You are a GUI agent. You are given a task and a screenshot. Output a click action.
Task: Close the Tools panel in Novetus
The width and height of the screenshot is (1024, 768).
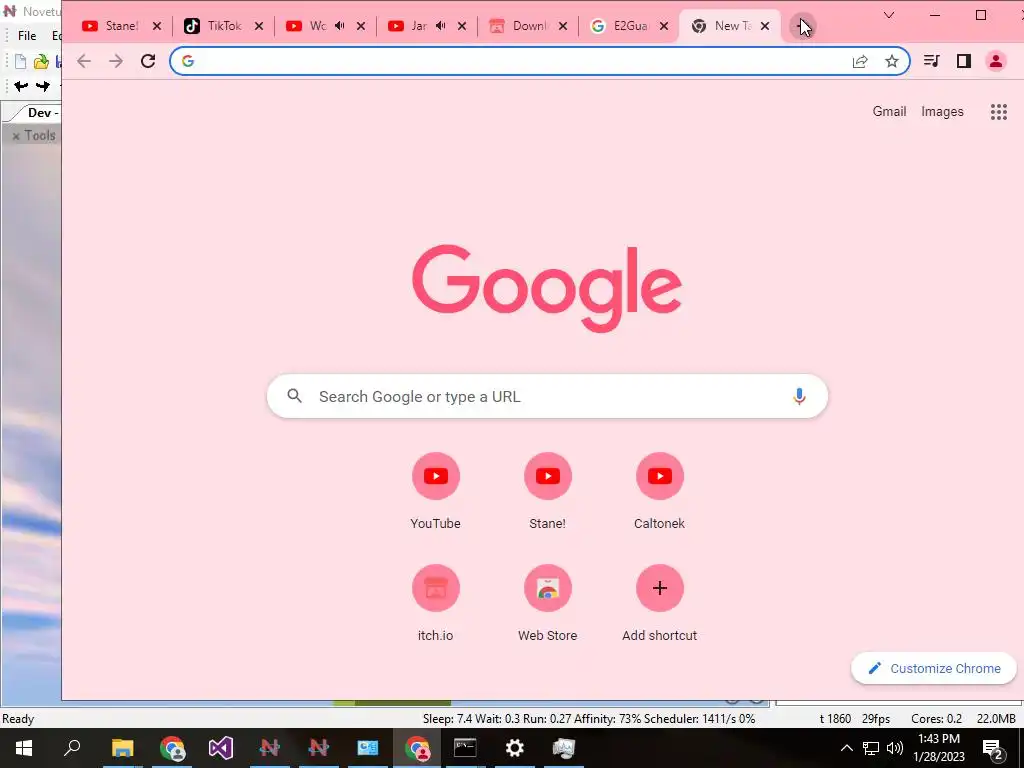click(16, 136)
